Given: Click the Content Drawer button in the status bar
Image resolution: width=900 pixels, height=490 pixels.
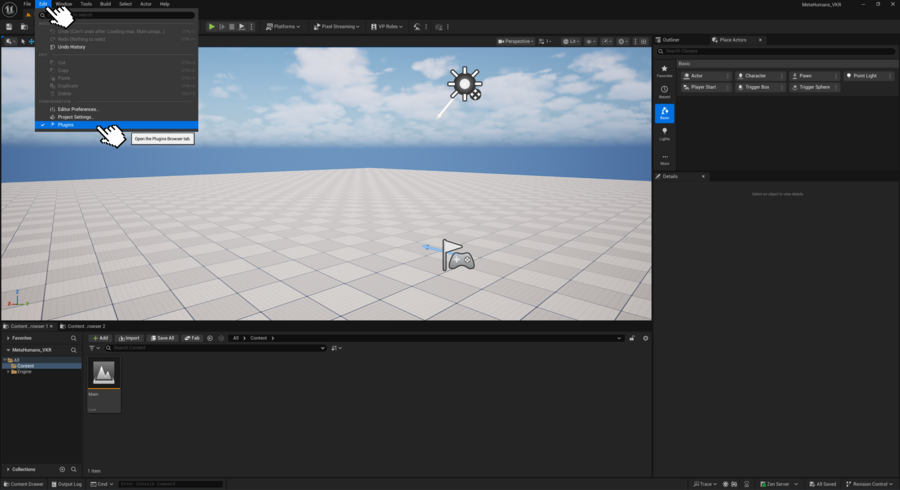Looking at the screenshot, I should 24,484.
